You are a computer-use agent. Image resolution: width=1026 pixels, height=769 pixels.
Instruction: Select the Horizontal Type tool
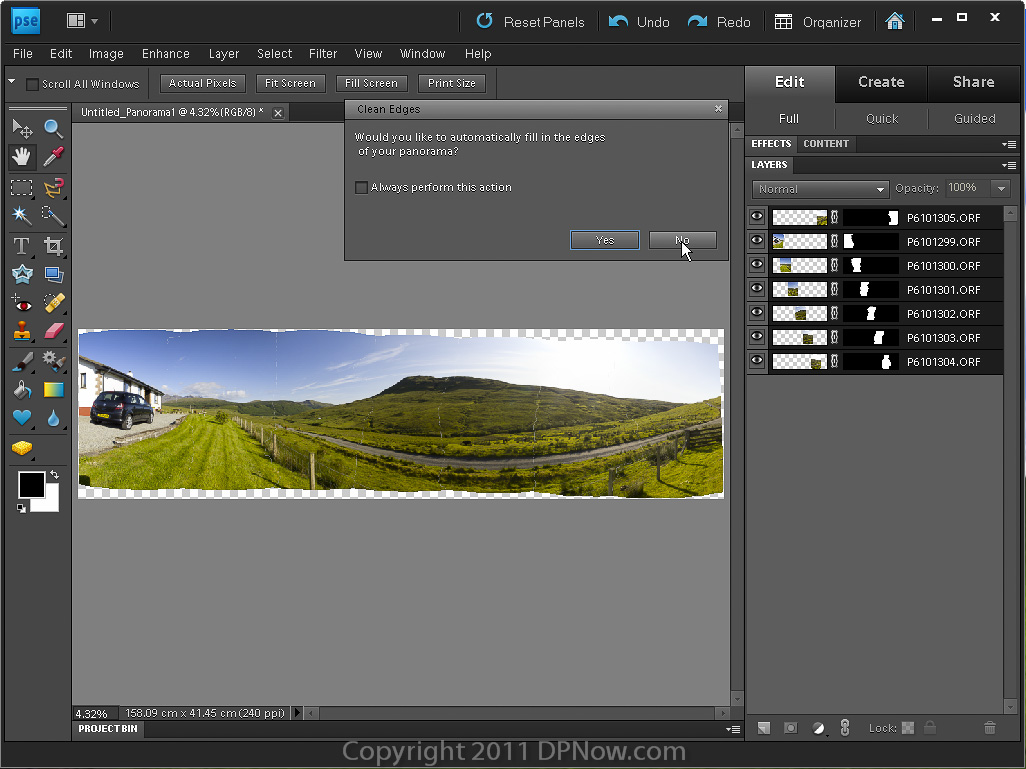21,246
